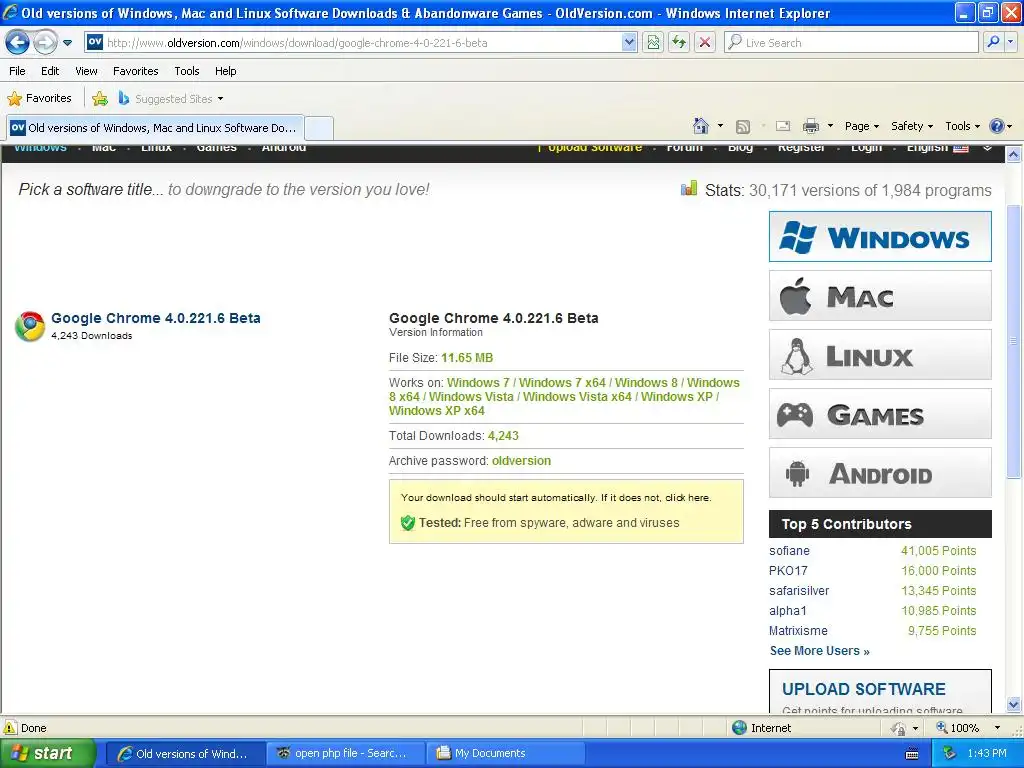The image size is (1024, 768).
Task: Open the Edit menu
Action: pos(50,71)
